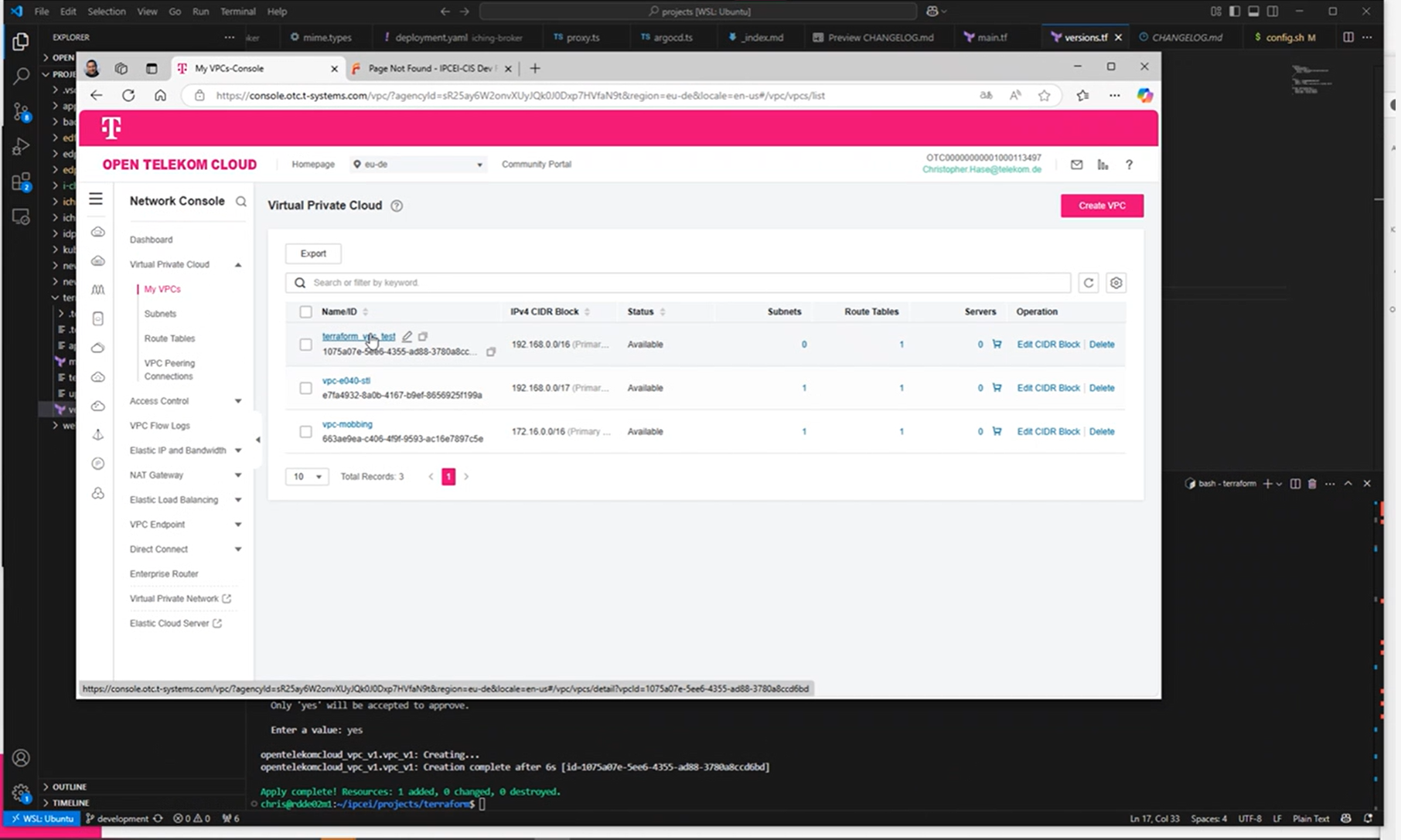Viewport: 1401px width, 840px height.
Task: Open Run and Debug icon in VS Code
Action: [21, 146]
